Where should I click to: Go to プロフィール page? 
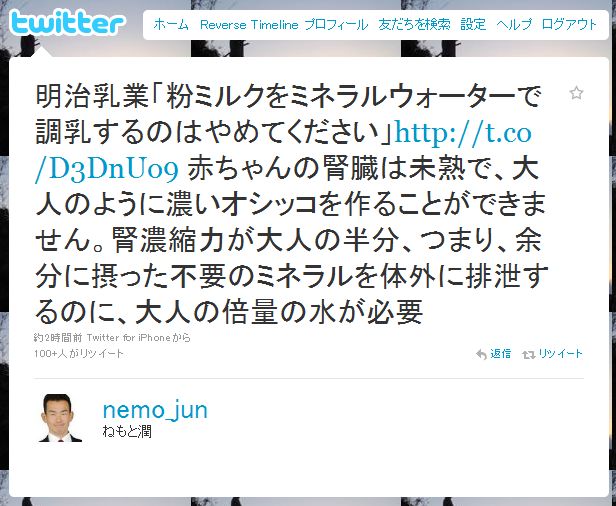coord(336,24)
